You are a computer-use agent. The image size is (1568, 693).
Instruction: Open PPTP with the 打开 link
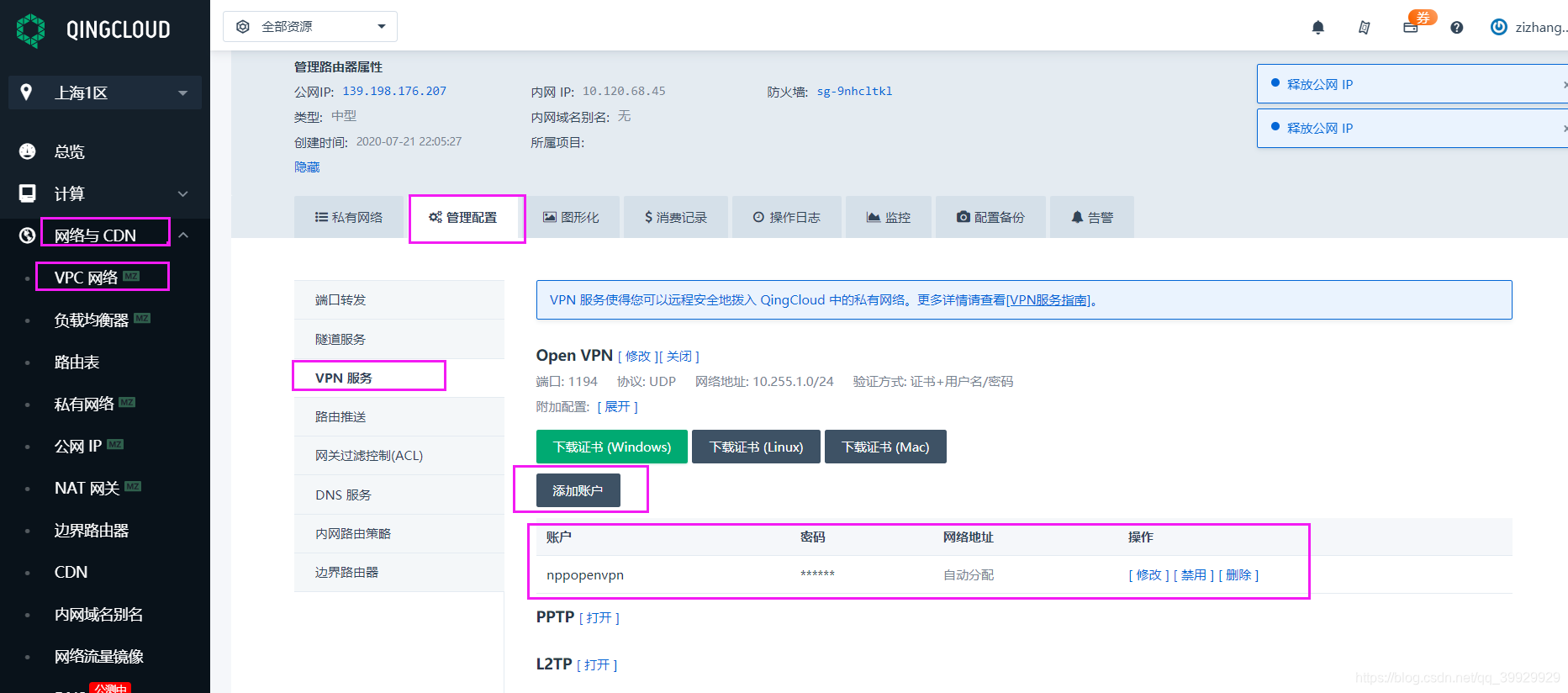599,618
